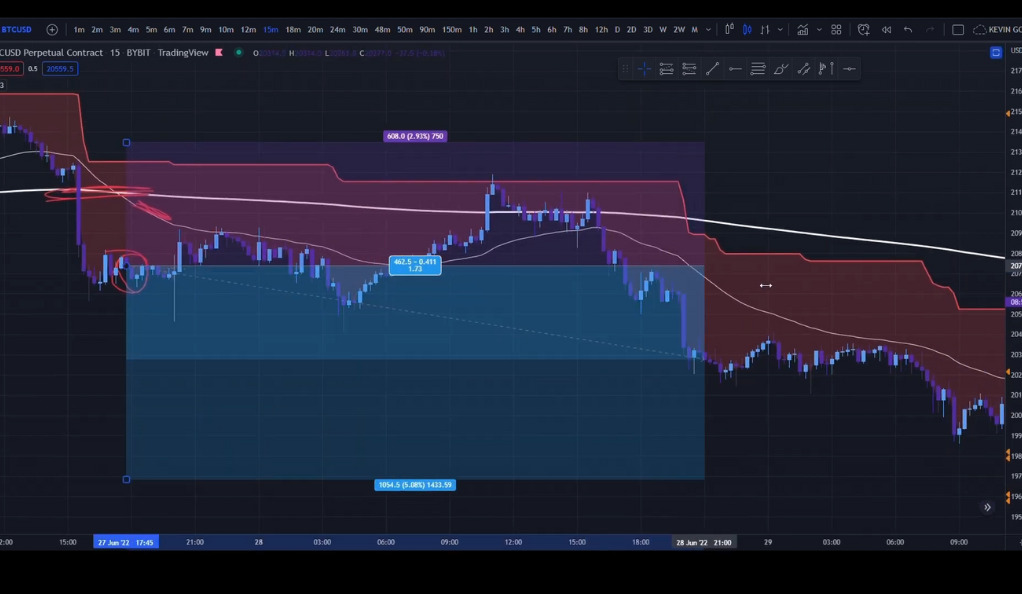Click the green market status dot
1022x594 pixels.
(x=239, y=52)
